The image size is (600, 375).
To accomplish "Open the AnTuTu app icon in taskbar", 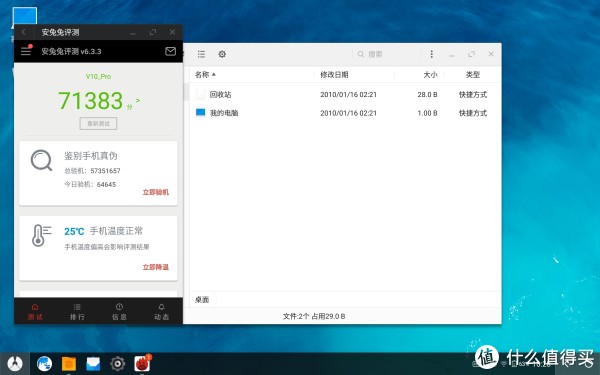I will tap(142, 363).
